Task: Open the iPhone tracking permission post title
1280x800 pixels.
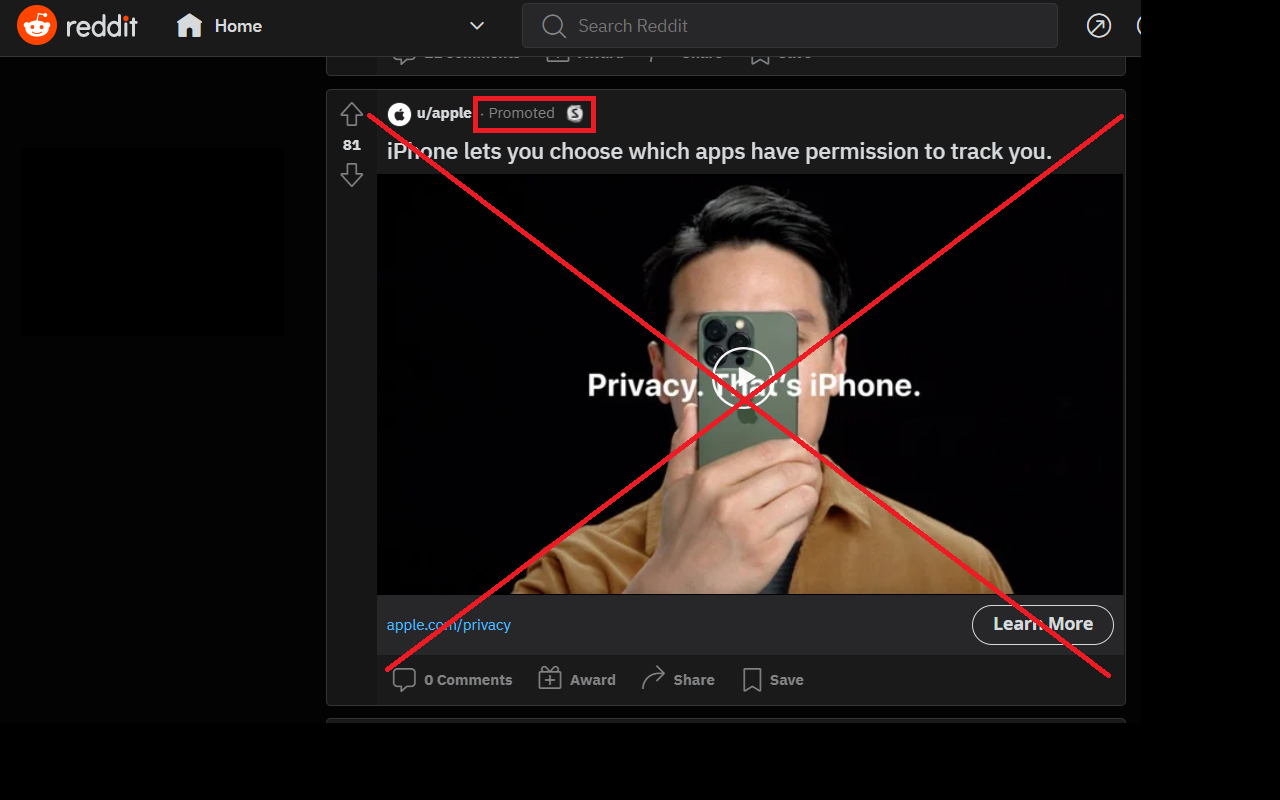Action: pyautogui.click(x=719, y=152)
